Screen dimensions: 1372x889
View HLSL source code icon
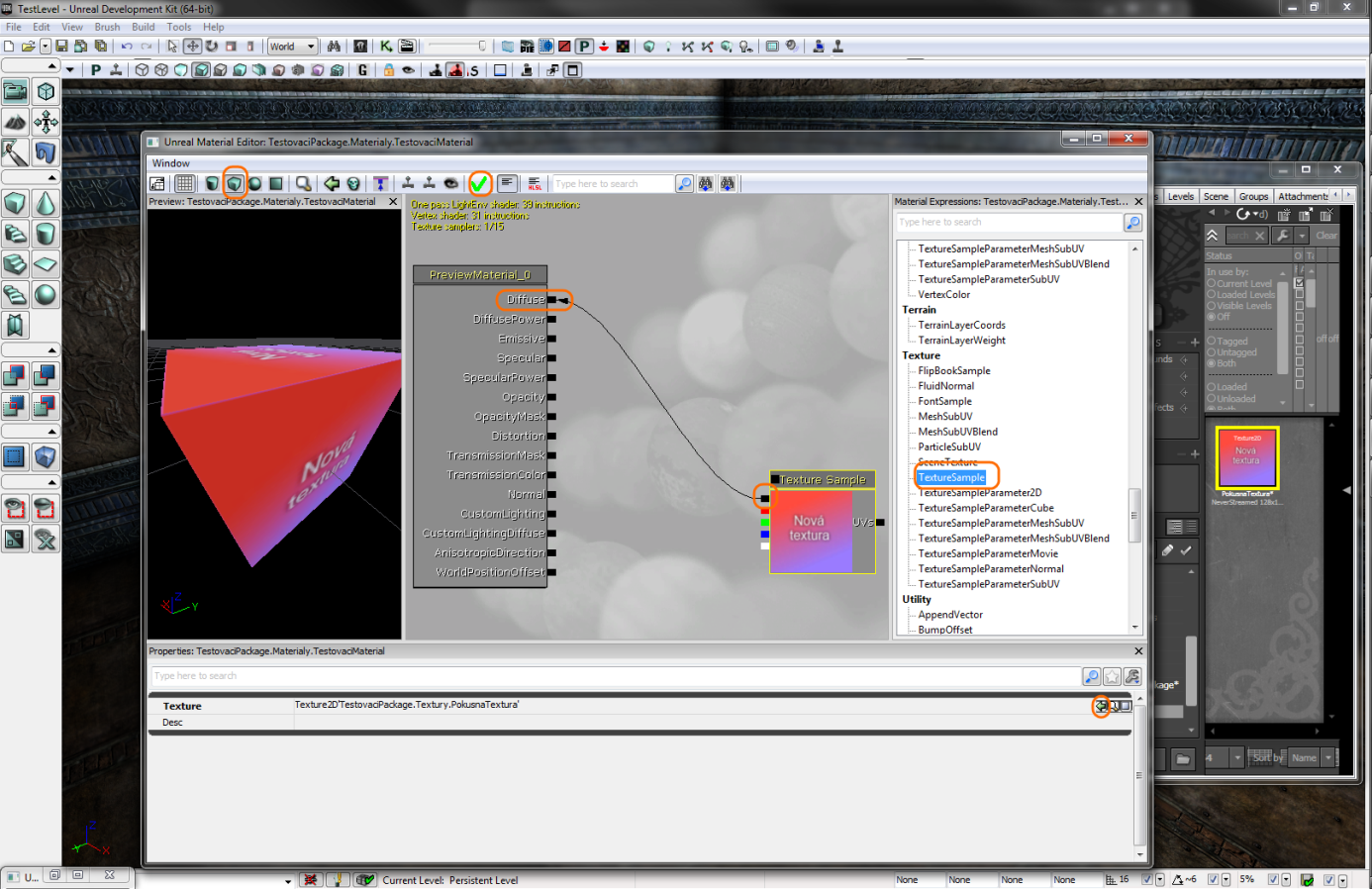click(x=535, y=183)
